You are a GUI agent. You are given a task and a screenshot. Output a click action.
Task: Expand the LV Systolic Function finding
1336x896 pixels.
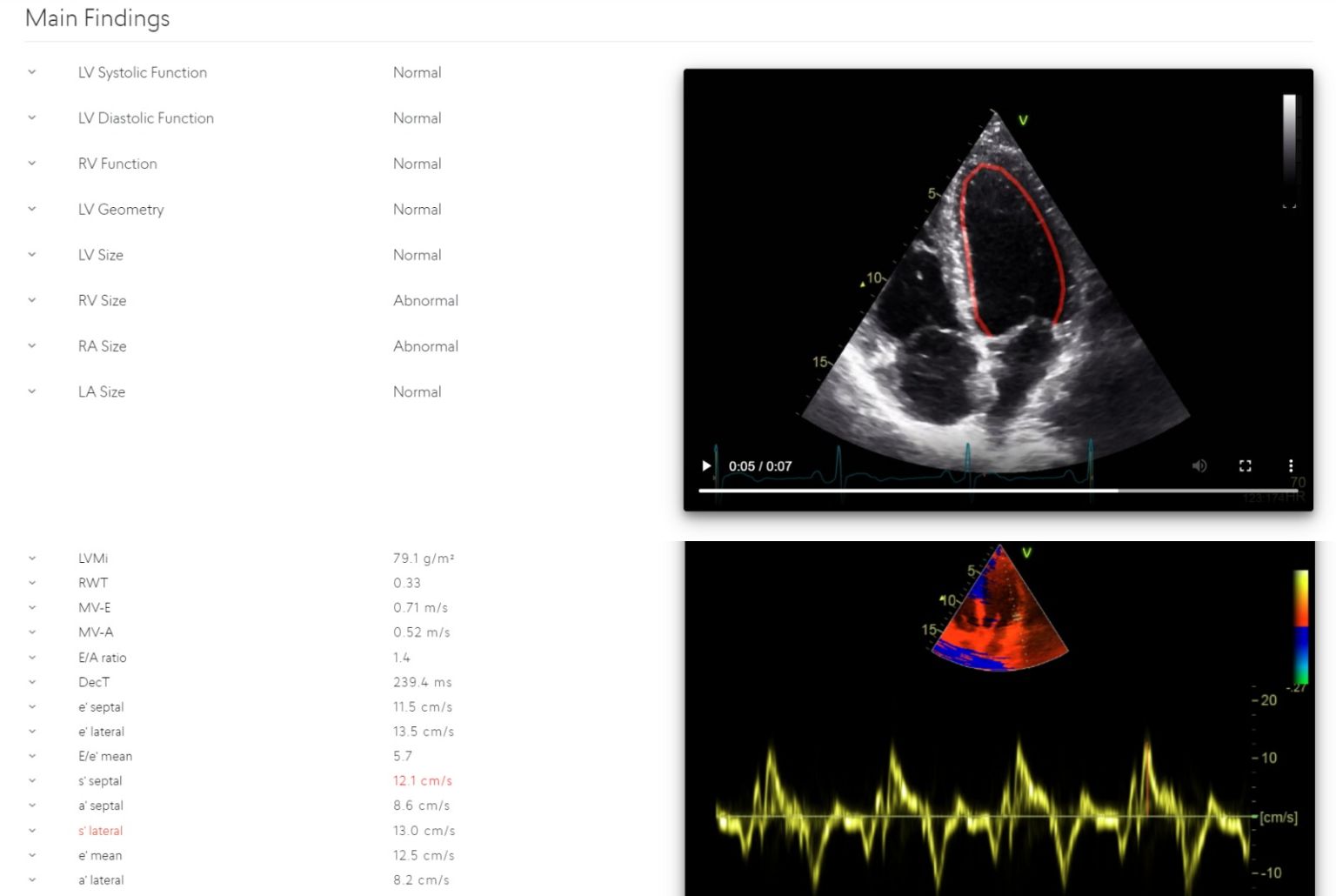31,72
